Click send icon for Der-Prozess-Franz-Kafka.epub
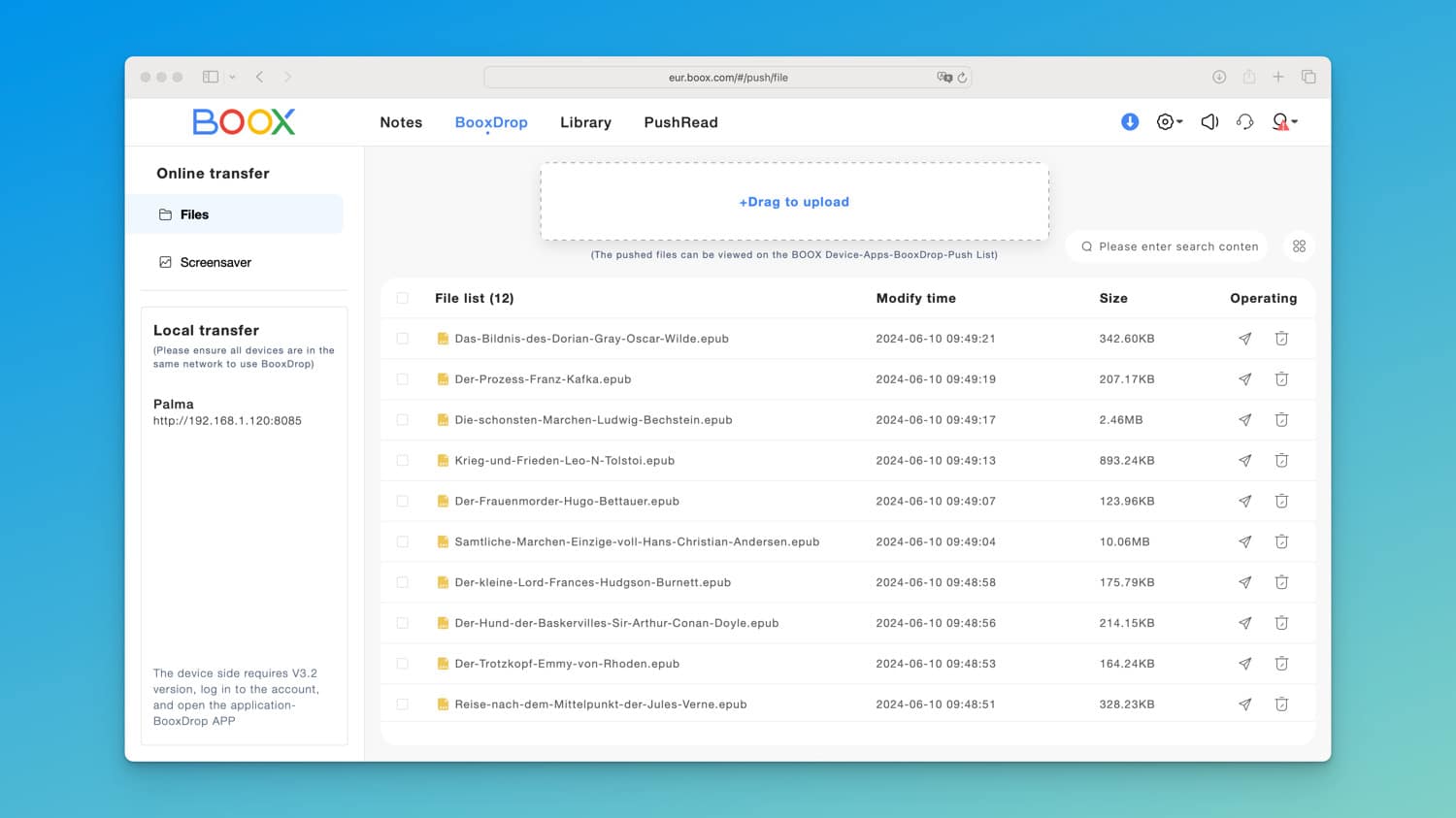This screenshot has height=818, width=1456. pos(1244,379)
